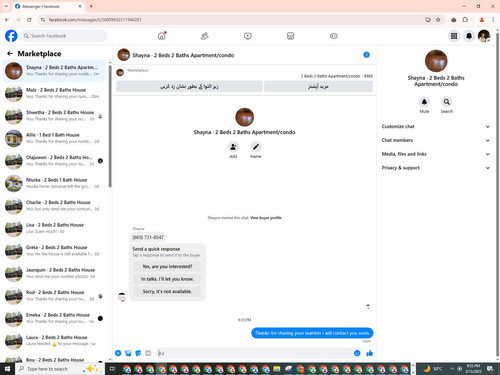Add people to the chat
The width and height of the screenshot is (500, 375).
233,147
